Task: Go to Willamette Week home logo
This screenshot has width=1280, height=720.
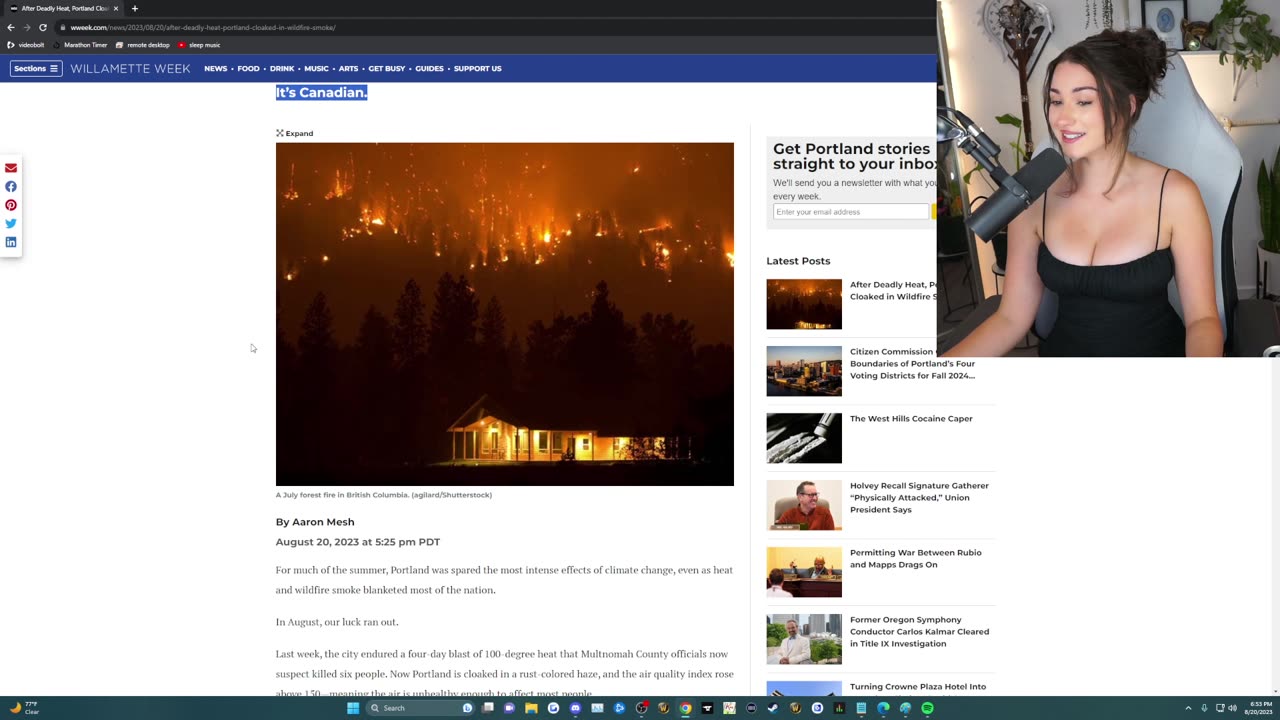Action: pos(130,68)
